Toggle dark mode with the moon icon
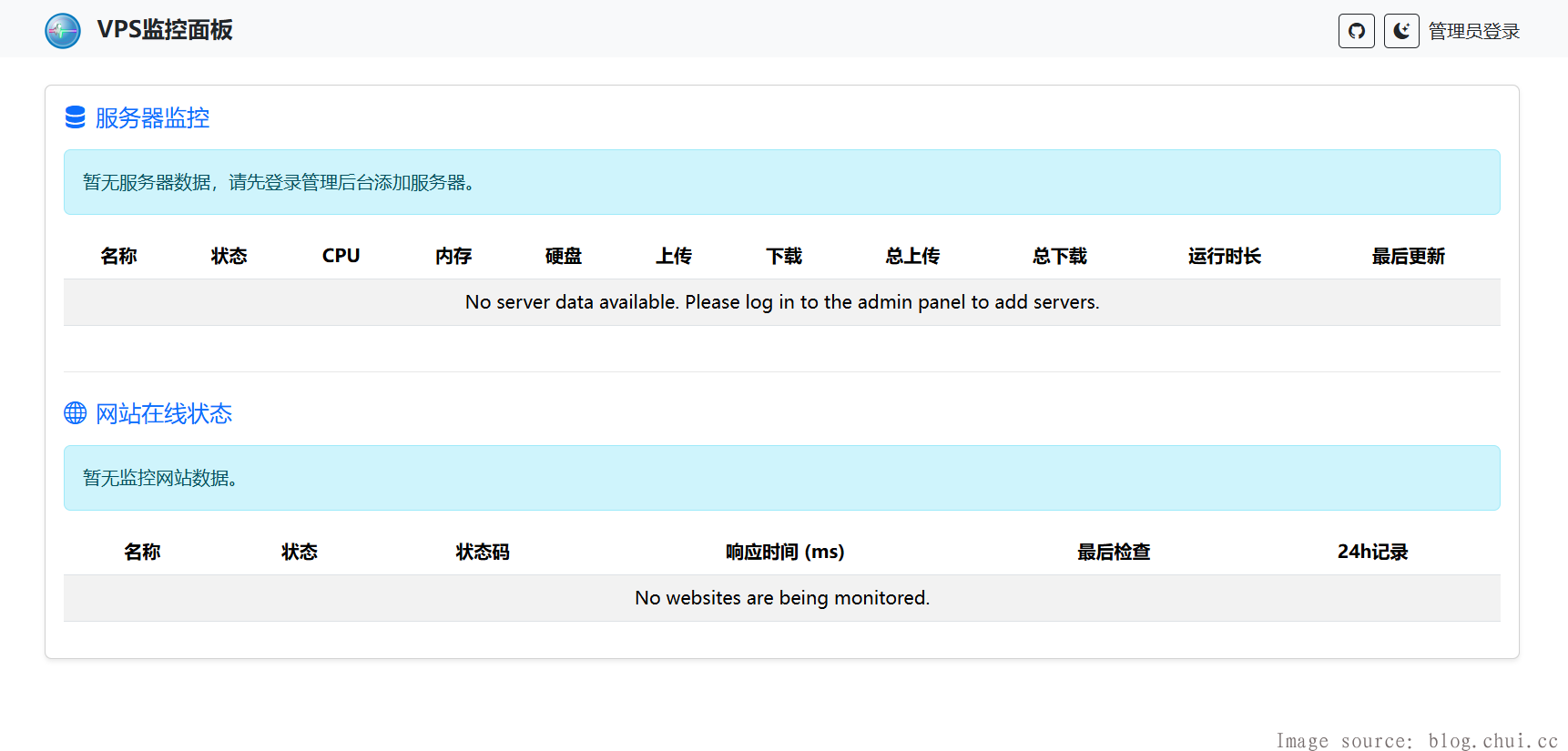The width and height of the screenshot is (1568, 751). (x=1401, y=31)
